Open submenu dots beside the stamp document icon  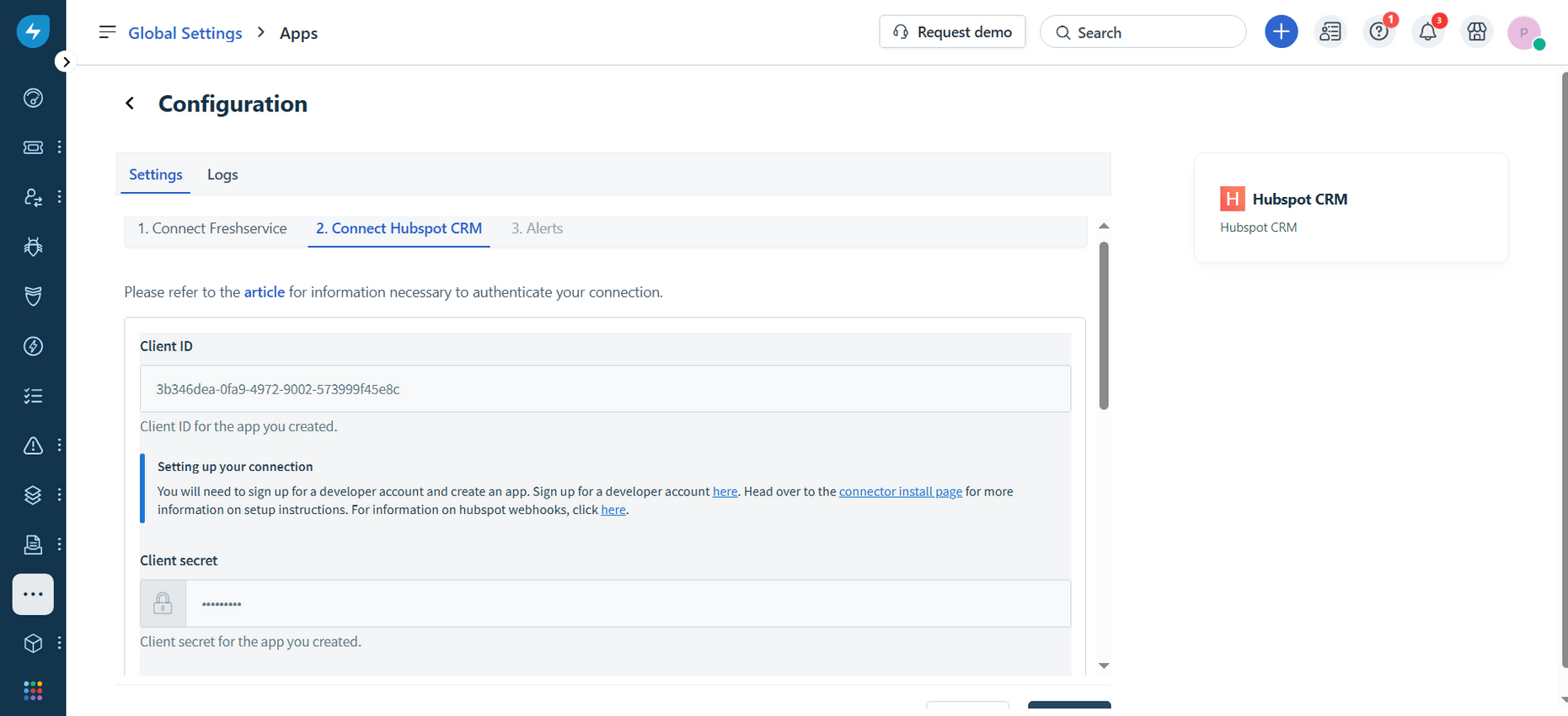pos(59,545)
